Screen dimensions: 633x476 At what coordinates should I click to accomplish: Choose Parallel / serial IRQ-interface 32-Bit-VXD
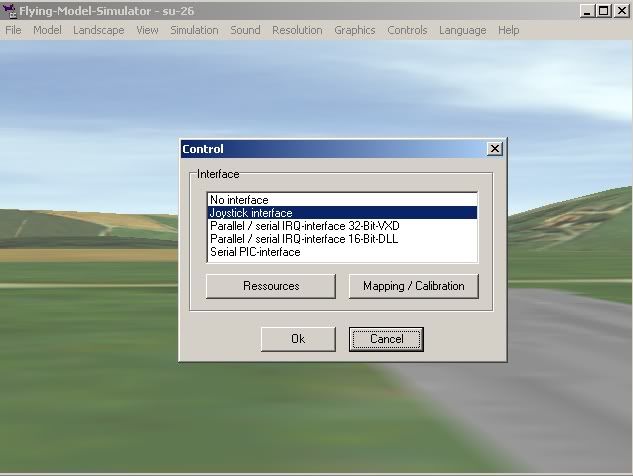342,226
